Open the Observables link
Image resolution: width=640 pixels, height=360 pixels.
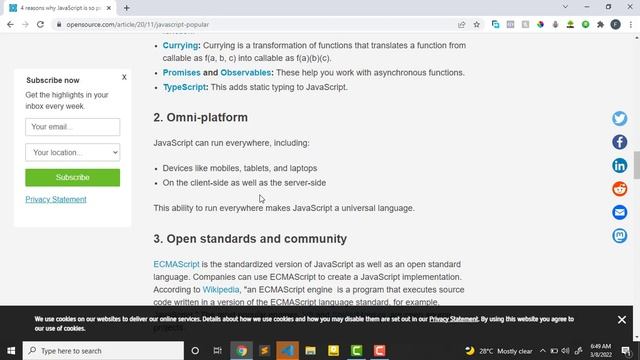246,73
